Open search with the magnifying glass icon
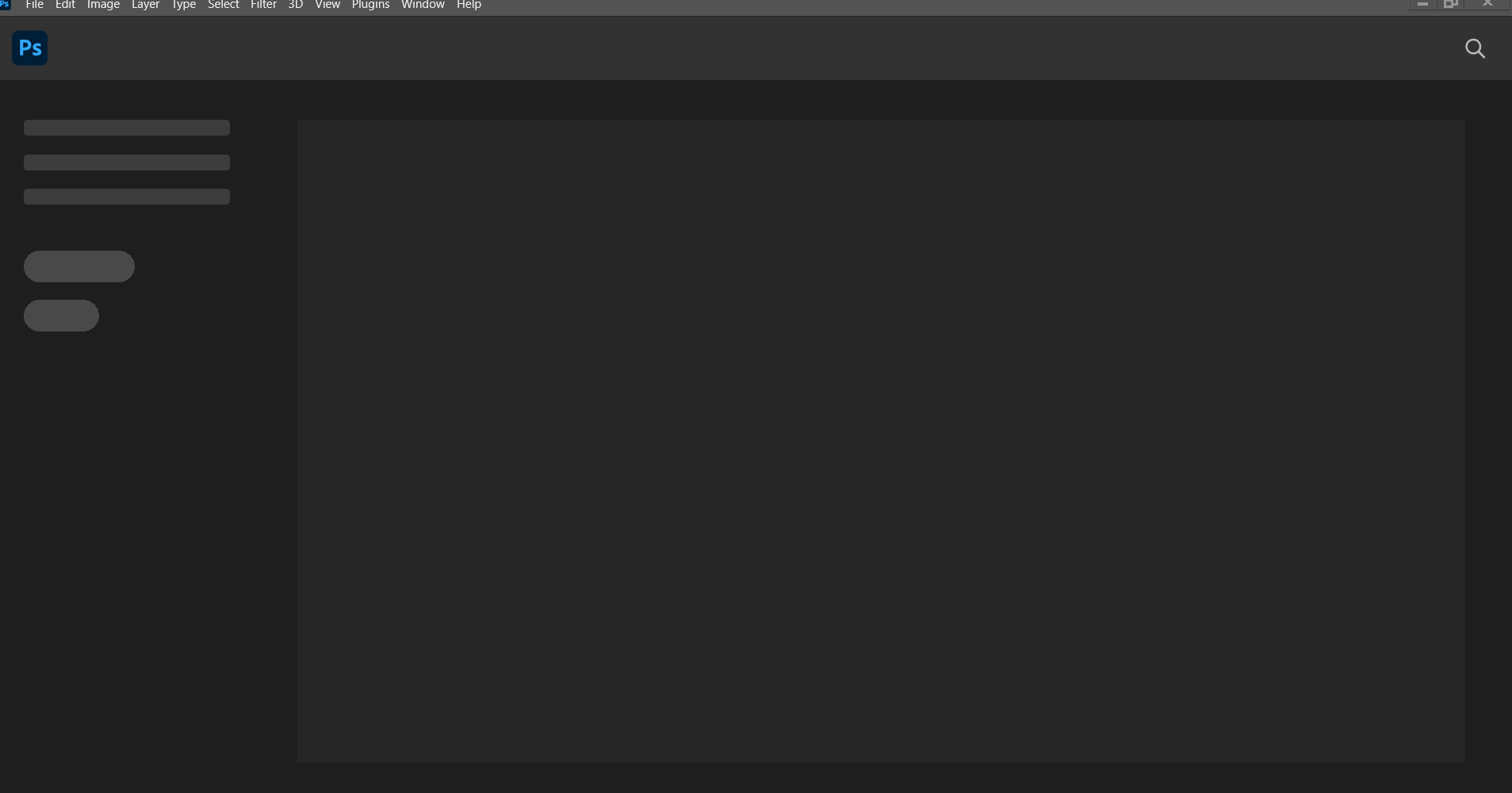Image resolution: width=1512 pixels, height=793 pixels. 1475,48
